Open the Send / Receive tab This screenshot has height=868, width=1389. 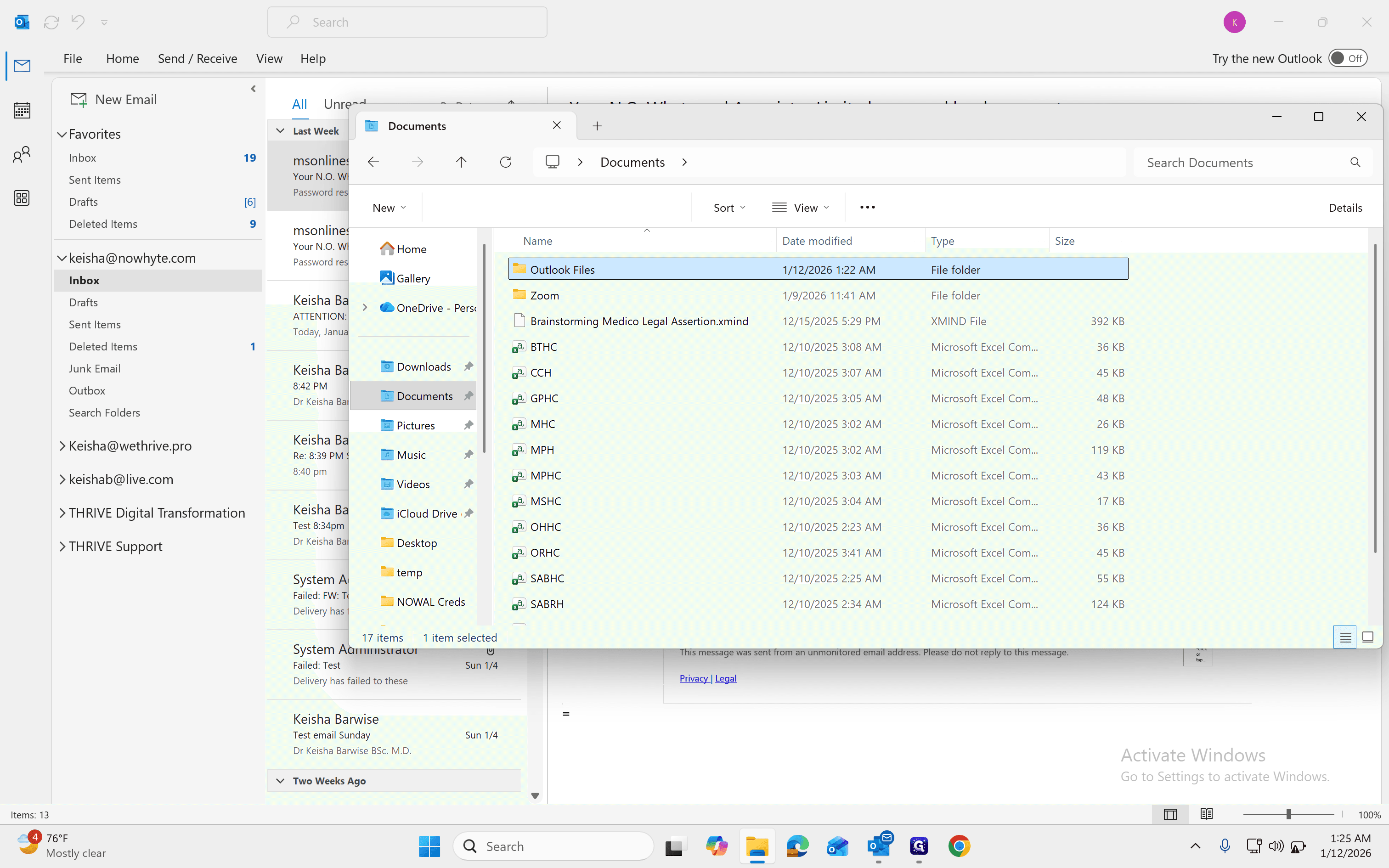(x=198, y=59)
